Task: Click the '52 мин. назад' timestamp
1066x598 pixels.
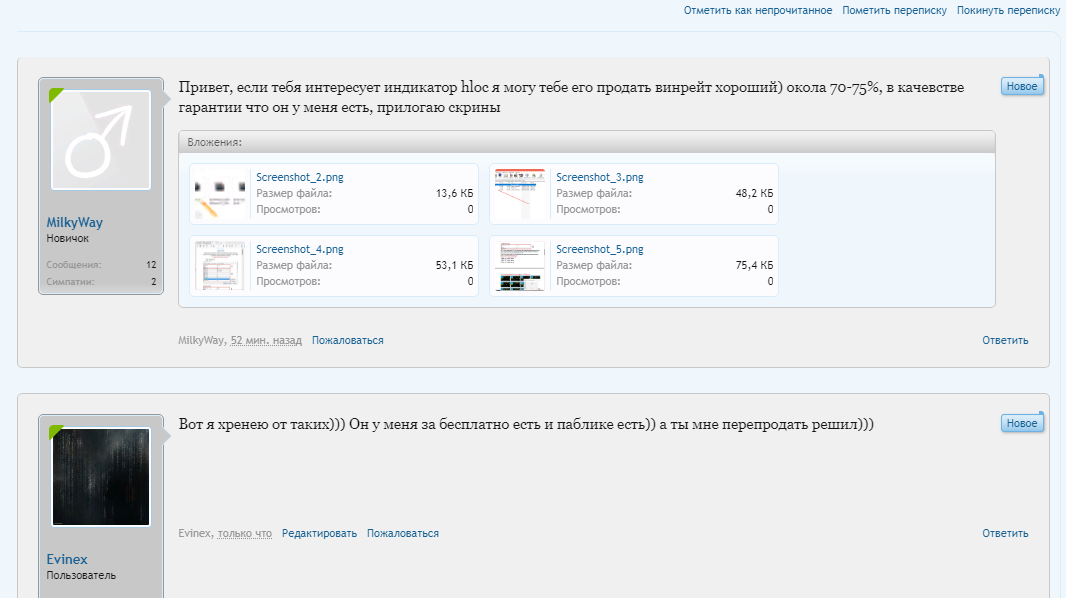Action: pyautogui.click(x=266, y=340)
